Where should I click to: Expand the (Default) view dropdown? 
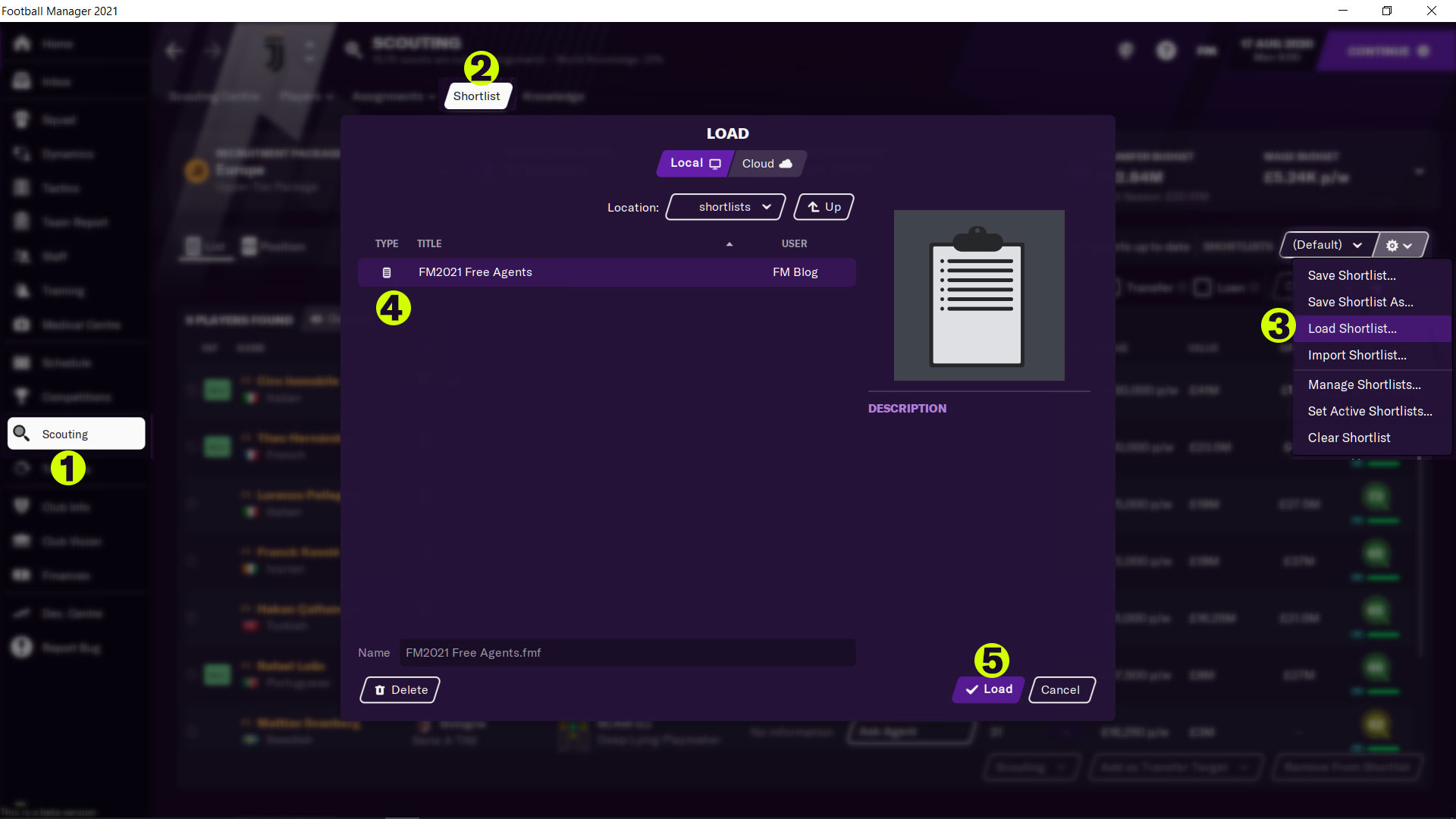1327,245
